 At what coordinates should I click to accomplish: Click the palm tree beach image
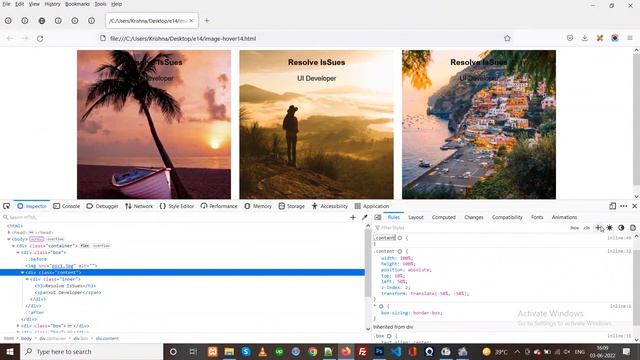154,124
